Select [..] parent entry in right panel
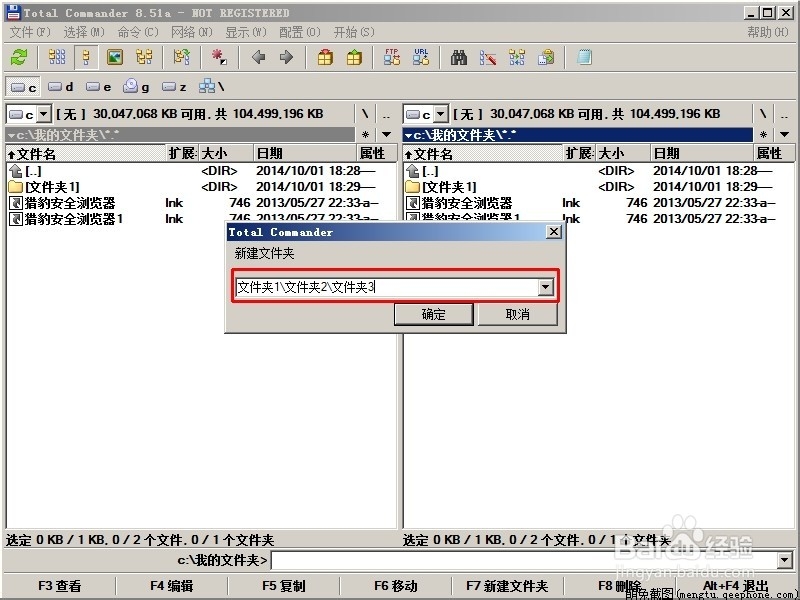 pyautogui.click(x=598, y=171)
